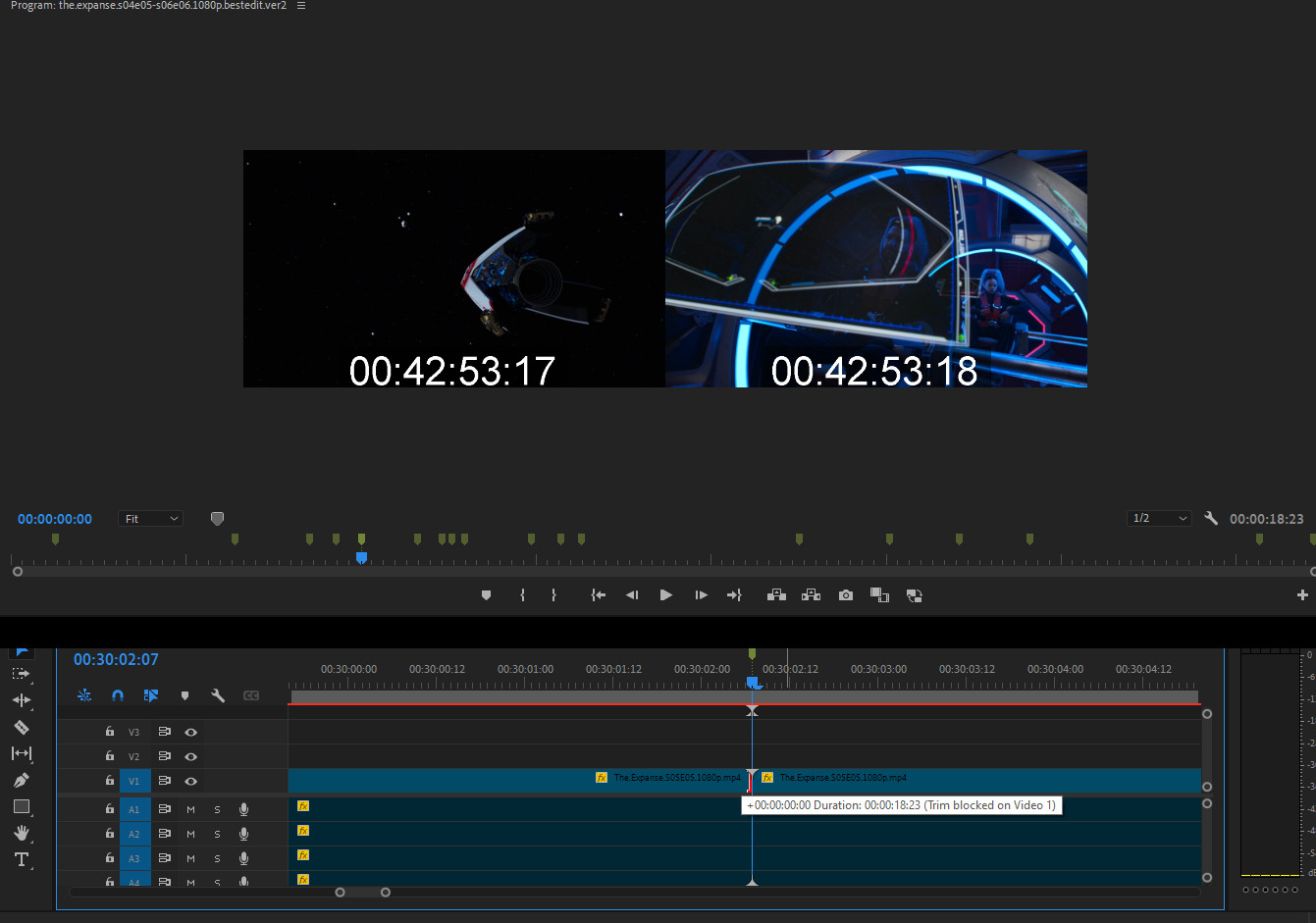Click the timeline timecode 00:30:02:07

116,660
